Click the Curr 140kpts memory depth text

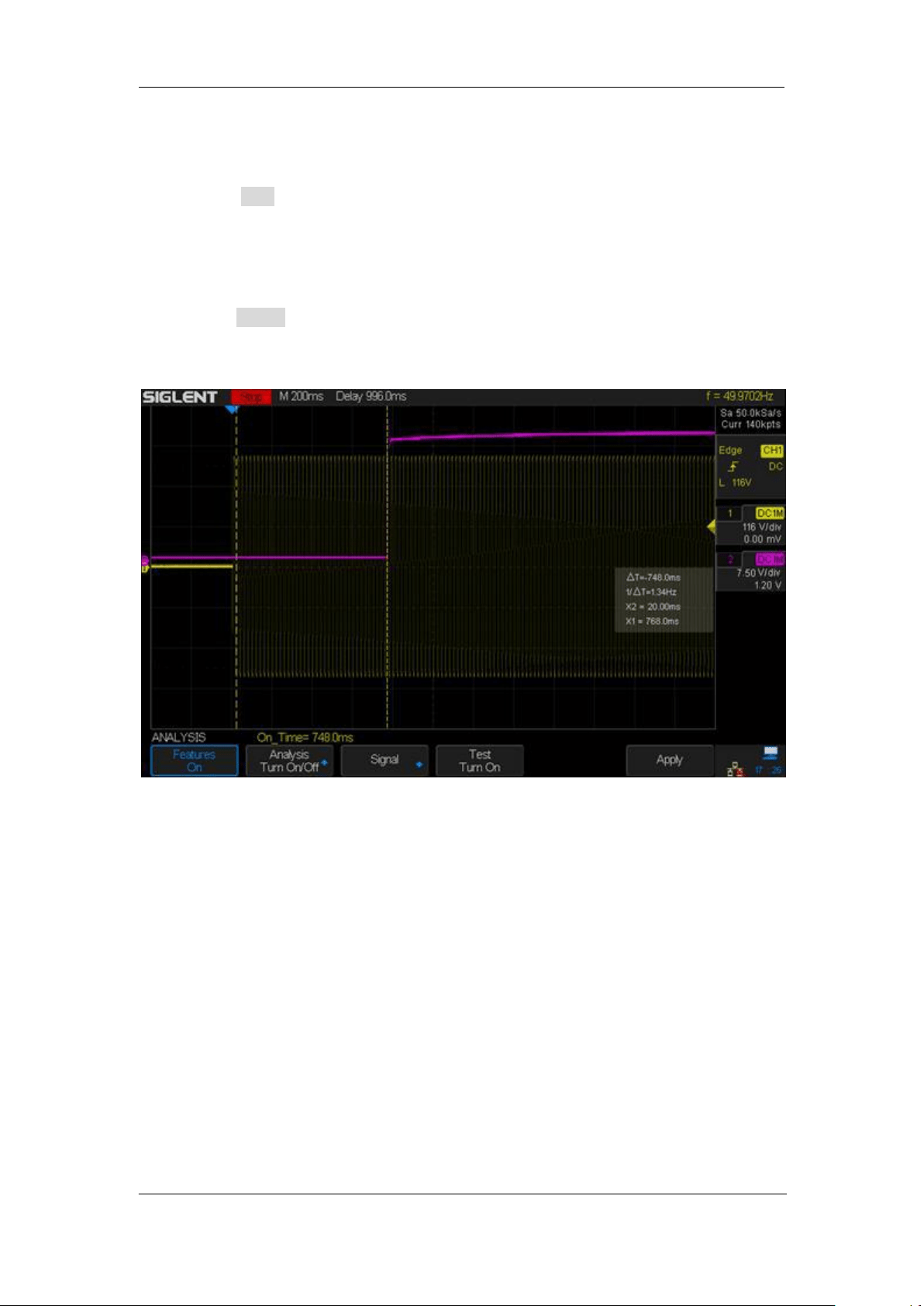[x=750, y=425]
